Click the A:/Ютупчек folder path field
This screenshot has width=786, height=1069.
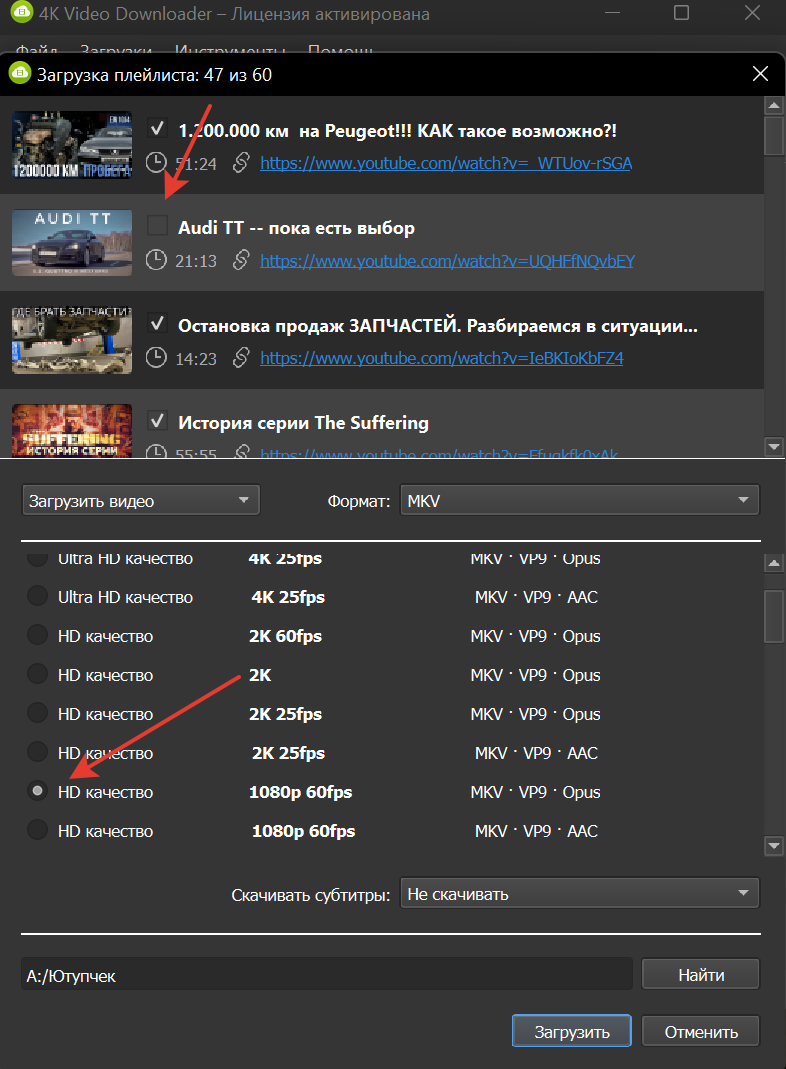[x=326, y=976]
